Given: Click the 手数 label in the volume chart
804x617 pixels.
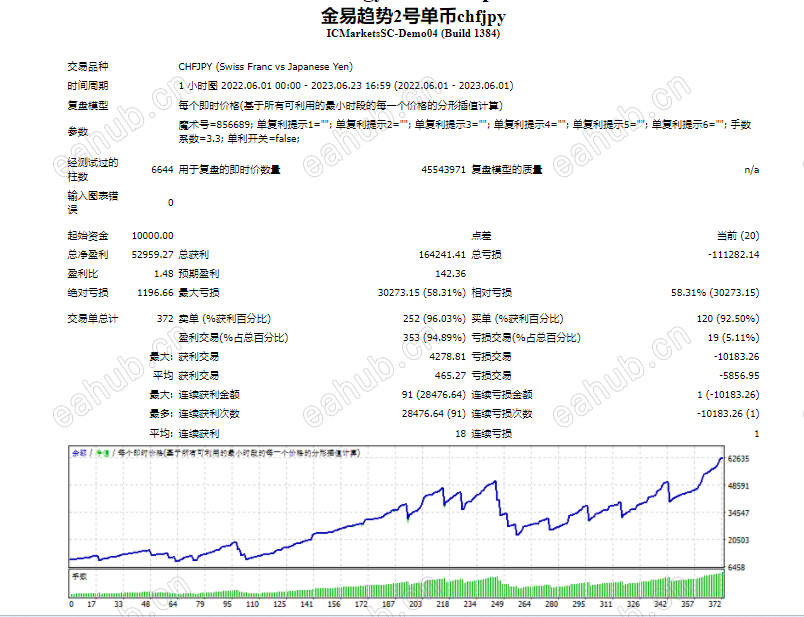Looking at the screenshot, I should [x=79, y=576].
